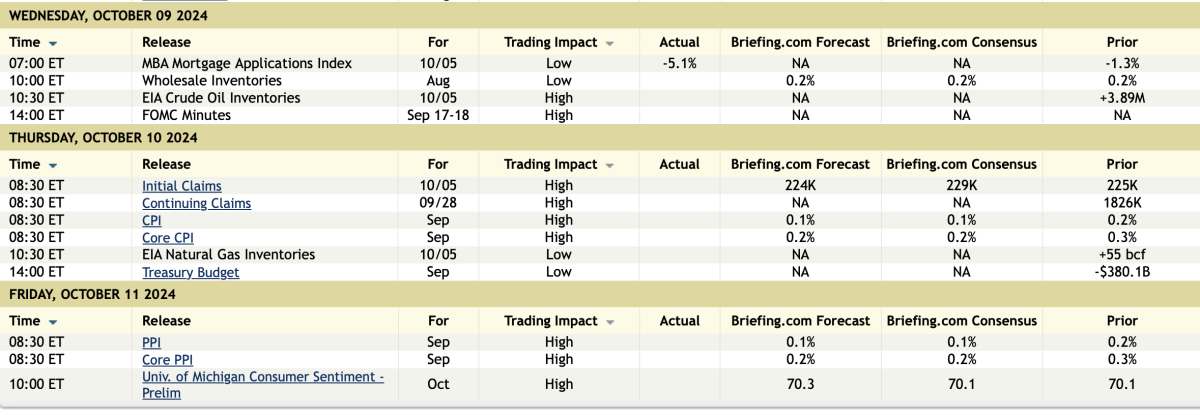Viewport: 1200px width, 420px height.
Task: Open Univ. of Michigan Consumer Sentiment link
Action: tap(262, 377)
